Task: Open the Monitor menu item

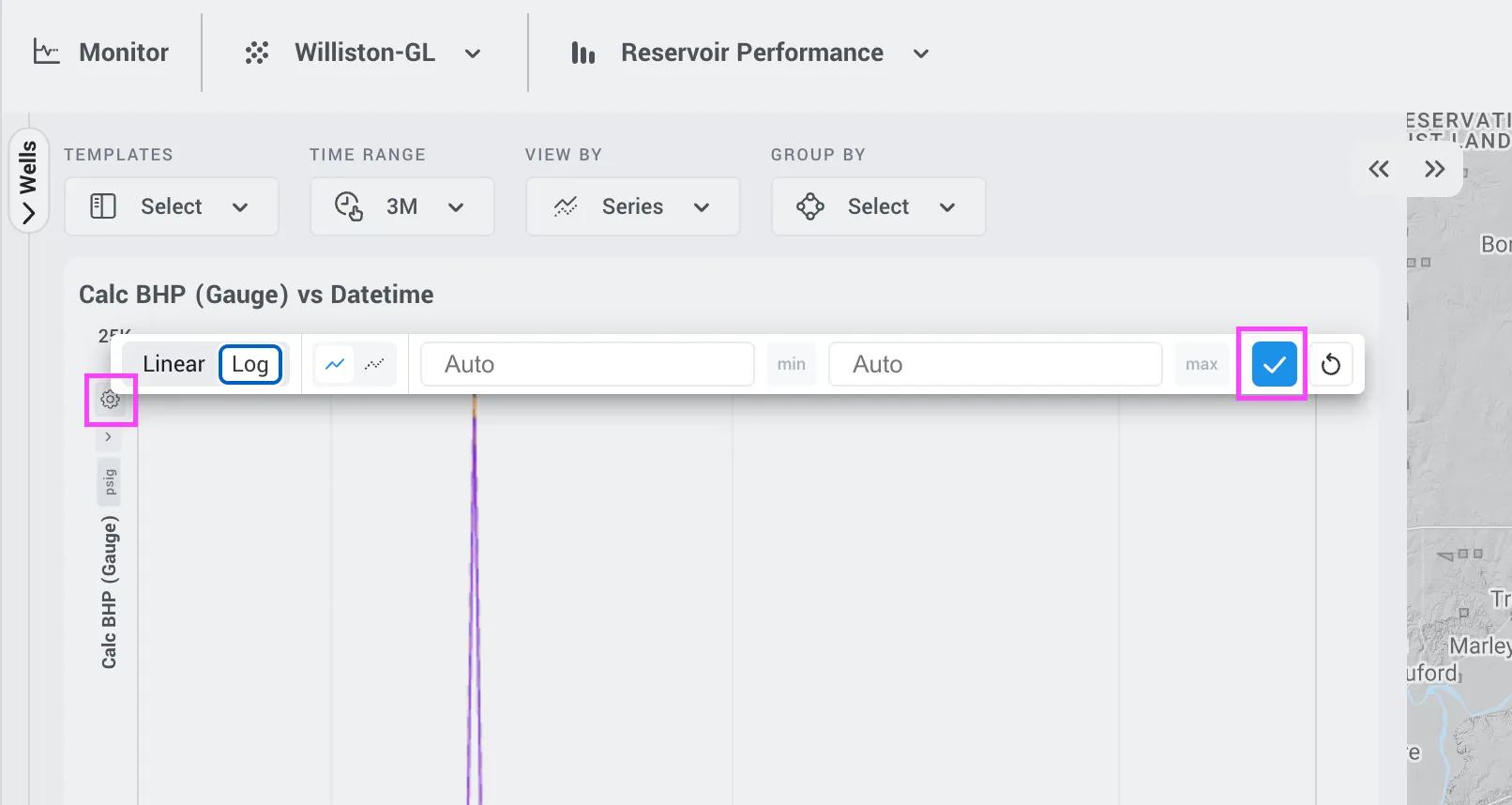Action: [x=124, y=53]
